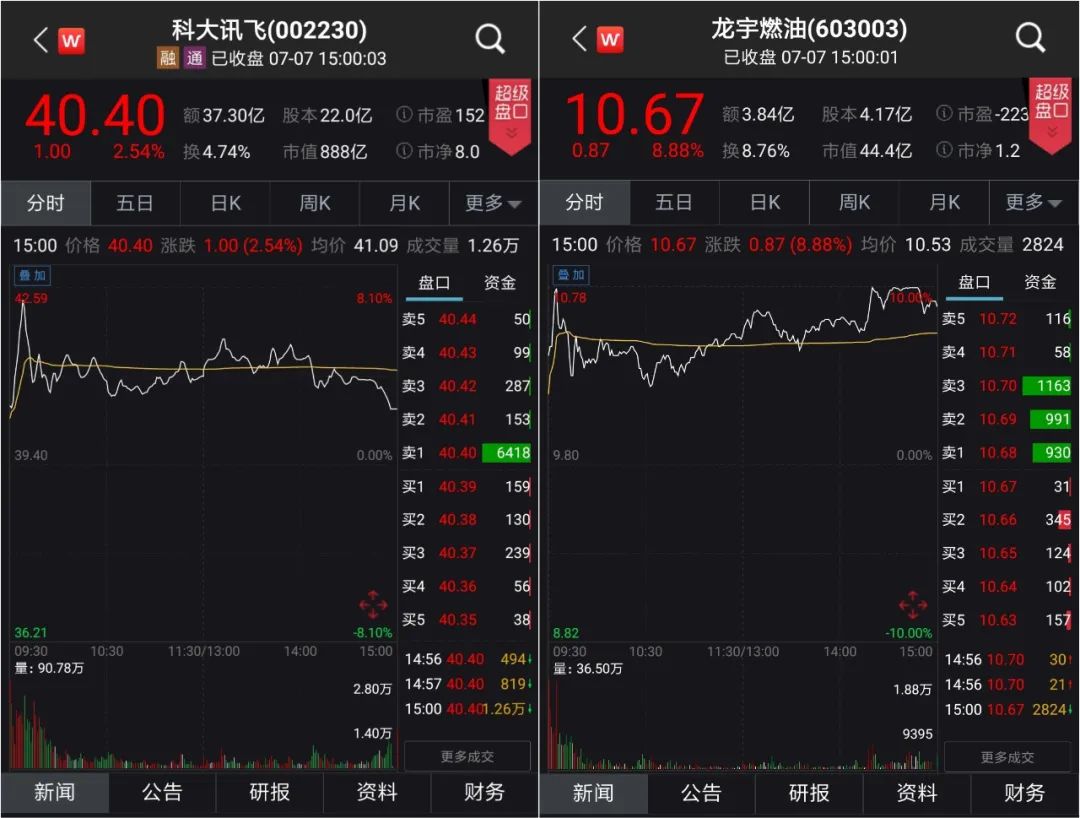
Task: Click the info icon beside 市净 8.0
Action: [x=404, y=150]
